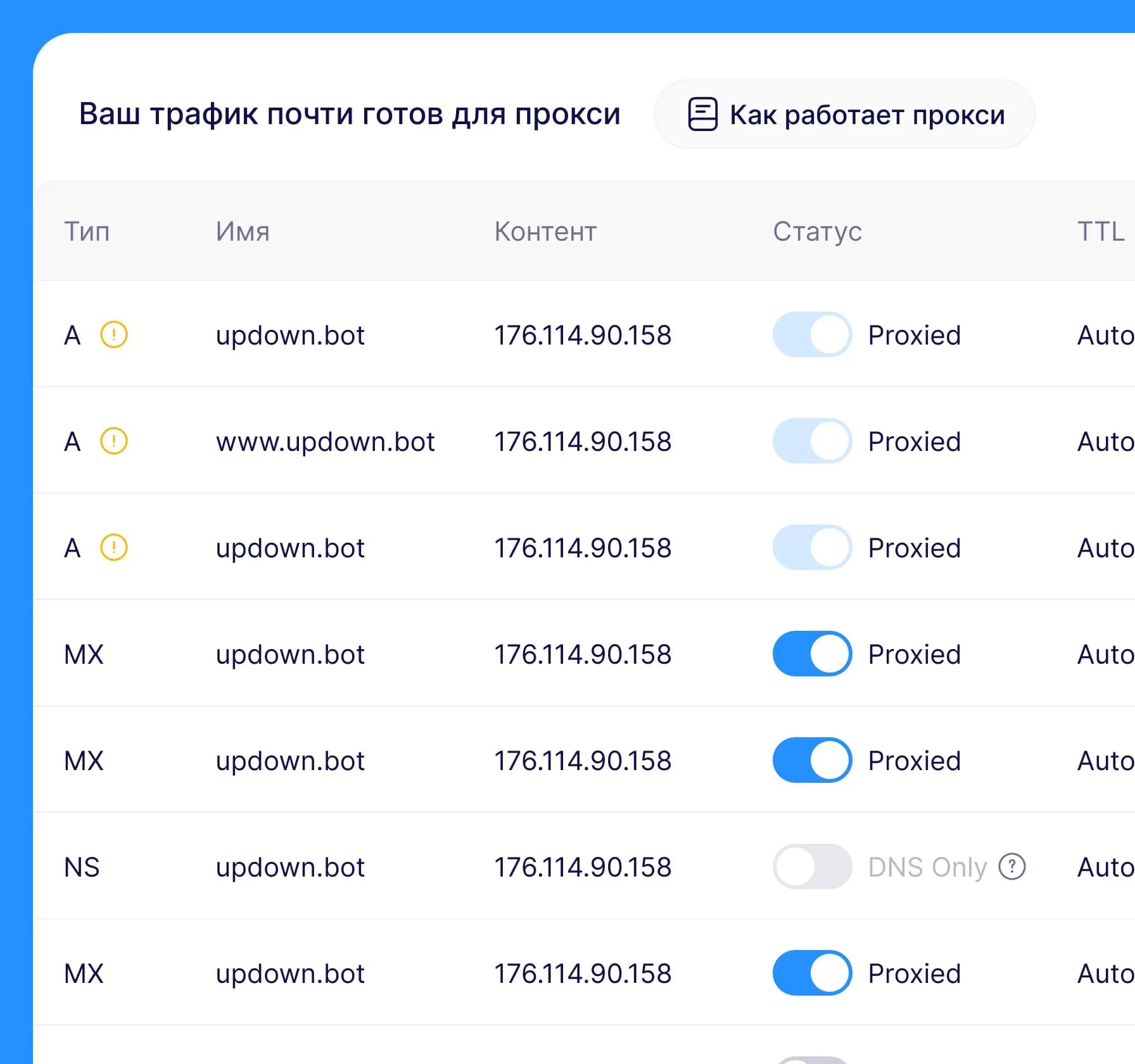Click "updown.bot" name in the NS row

pos(290,867)
